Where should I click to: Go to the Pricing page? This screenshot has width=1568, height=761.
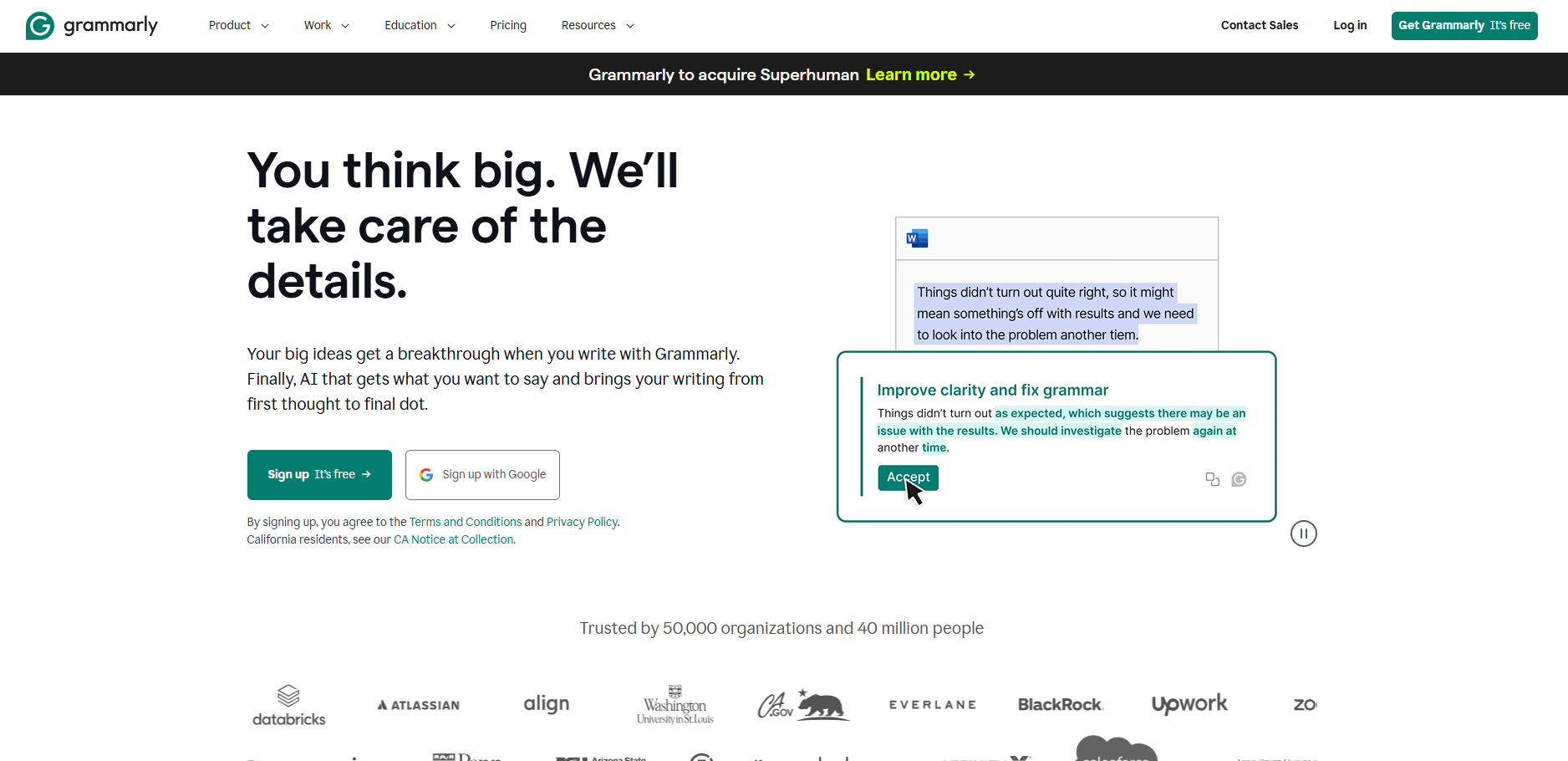tap(508, 25)
